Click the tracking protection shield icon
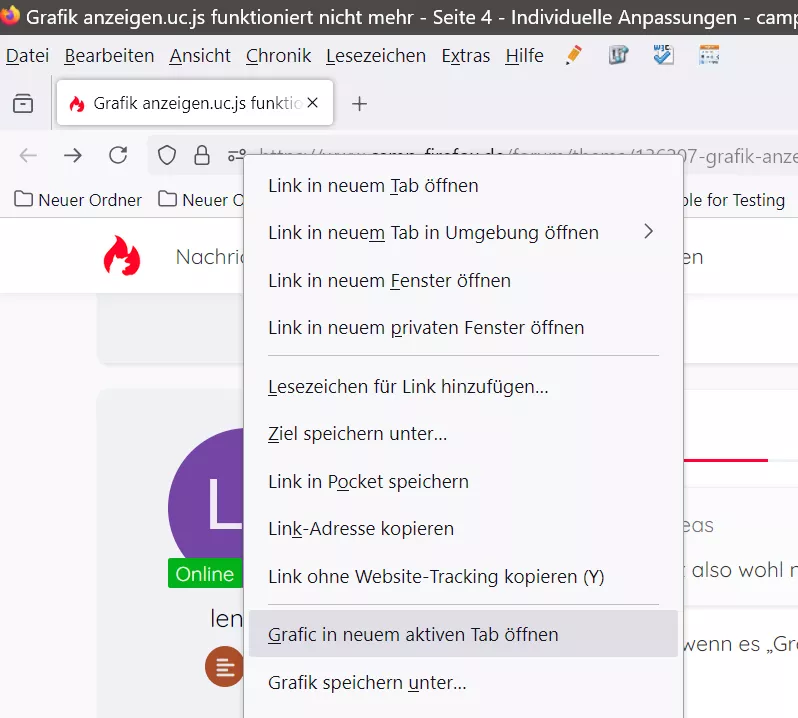Image resolution: width=798 pixels, height=718 pixels. pos(166,155)
